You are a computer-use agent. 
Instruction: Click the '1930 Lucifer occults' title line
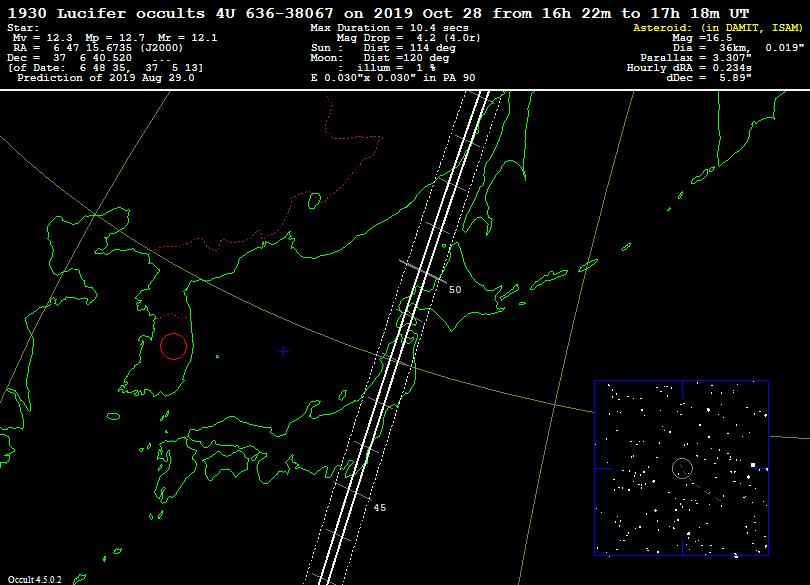378,13
